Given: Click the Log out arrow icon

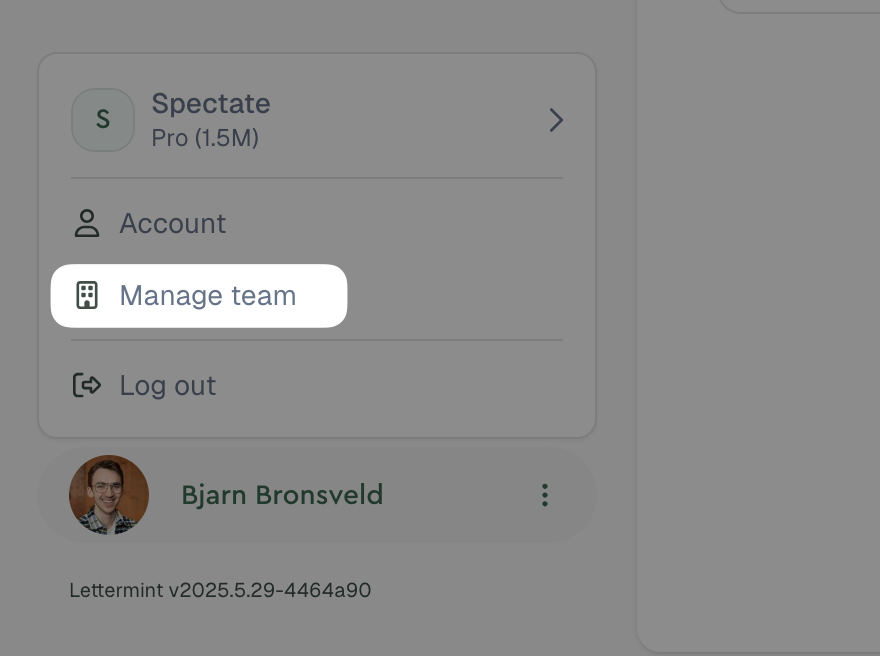Looking at the screenshot, I should click(x=87, y=385).
